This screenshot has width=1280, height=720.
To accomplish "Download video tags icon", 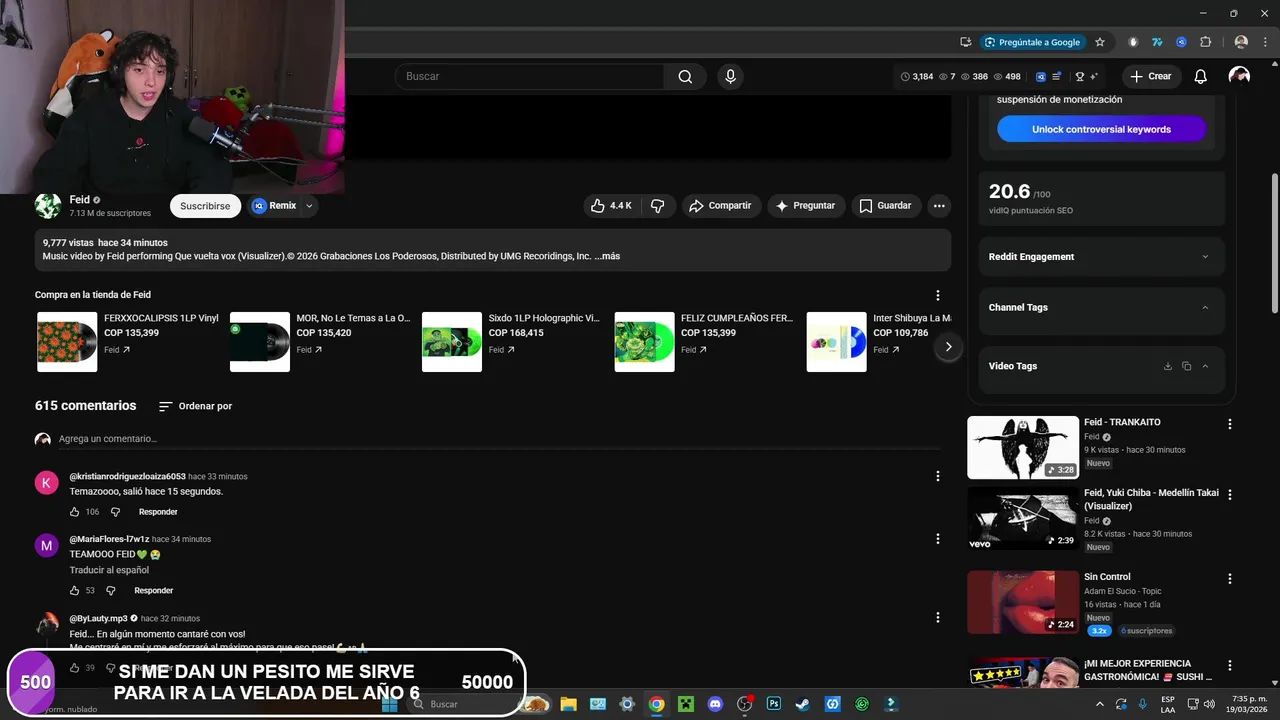I will pyautogui.click(x=1167, y=366).
